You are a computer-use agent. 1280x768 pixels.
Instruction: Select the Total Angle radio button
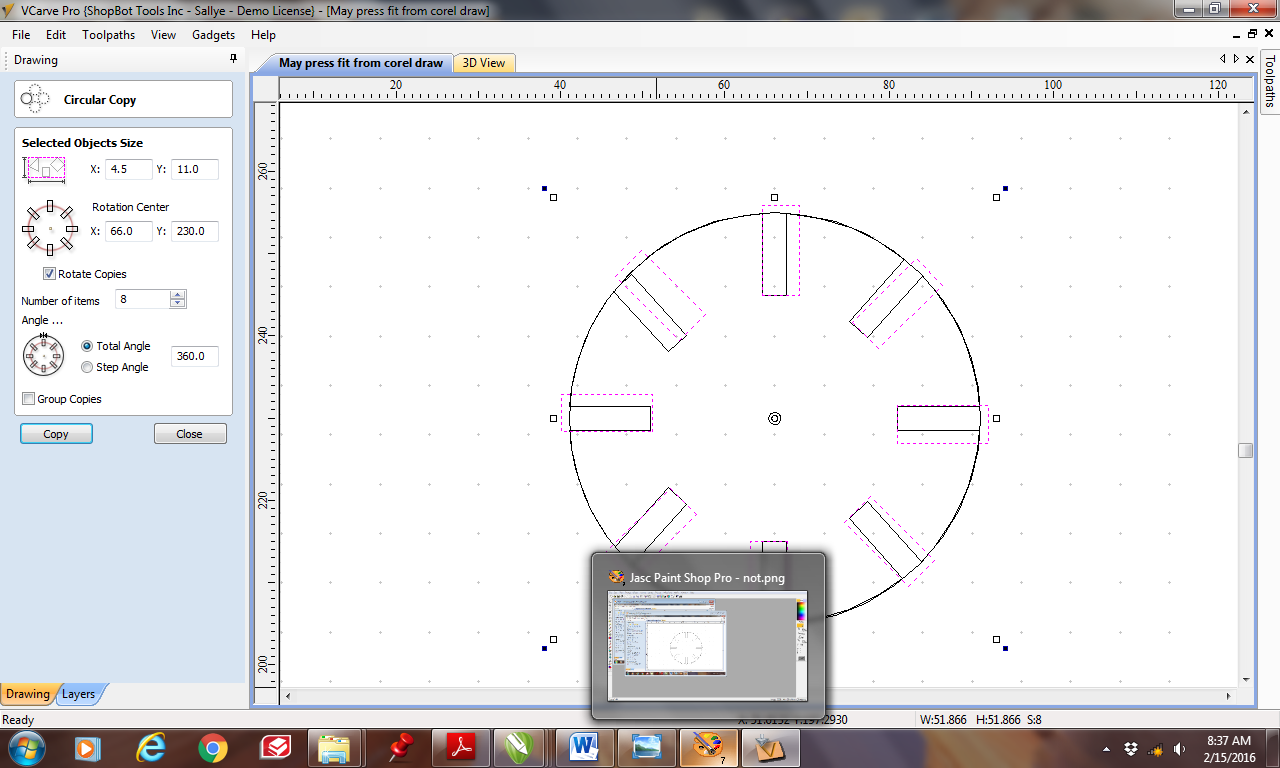(x=87, y=346)
